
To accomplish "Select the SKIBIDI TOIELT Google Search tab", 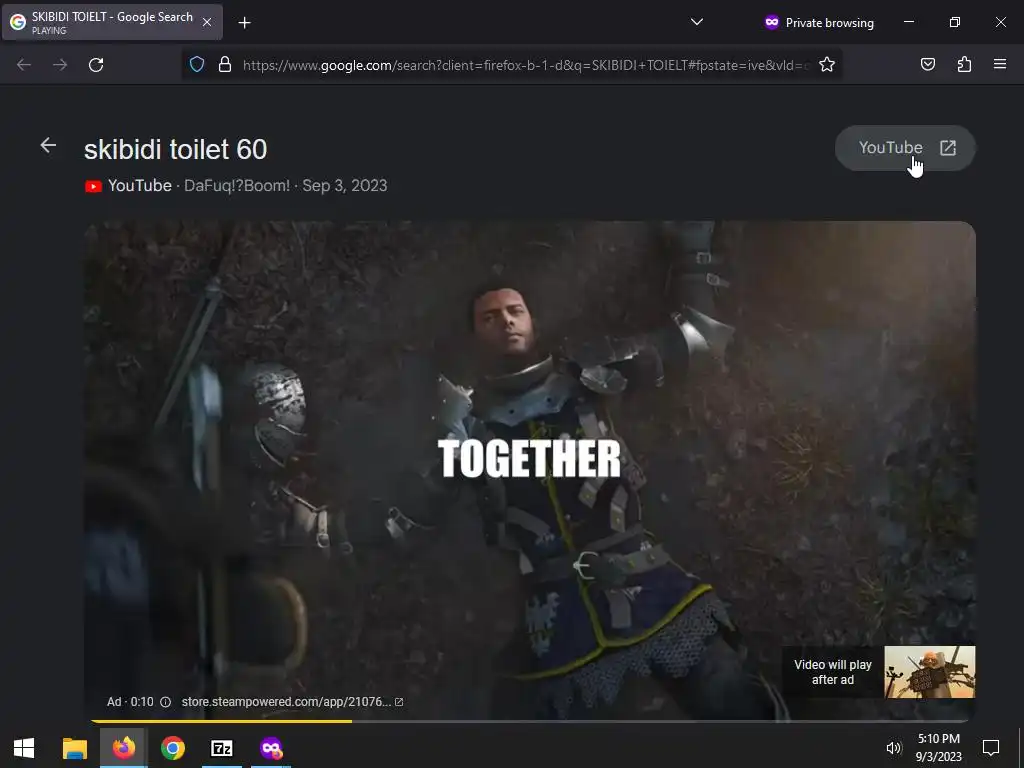I will click(x=112, y=22).
